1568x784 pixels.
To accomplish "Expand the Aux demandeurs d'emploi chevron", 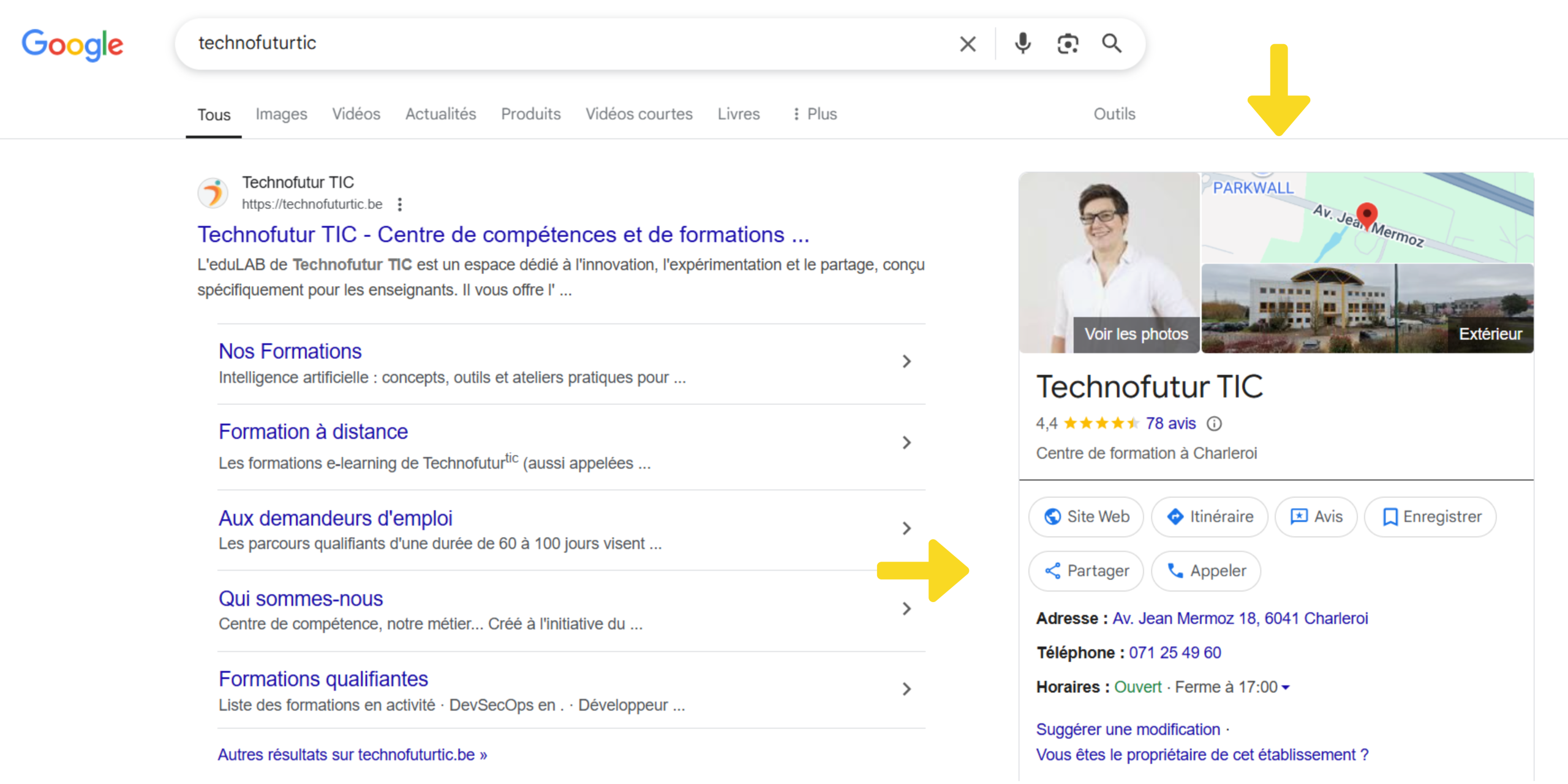I will click(x=907, y=528).
